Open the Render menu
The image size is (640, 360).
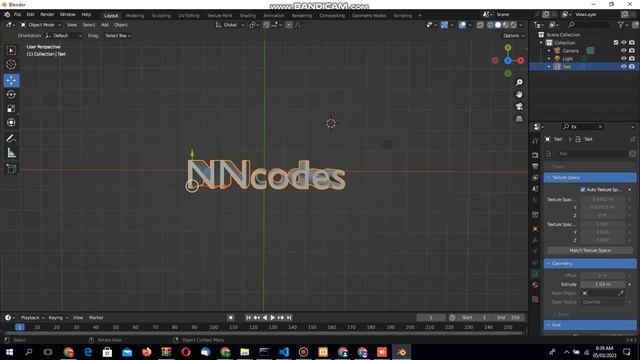(x=47, y=14)
